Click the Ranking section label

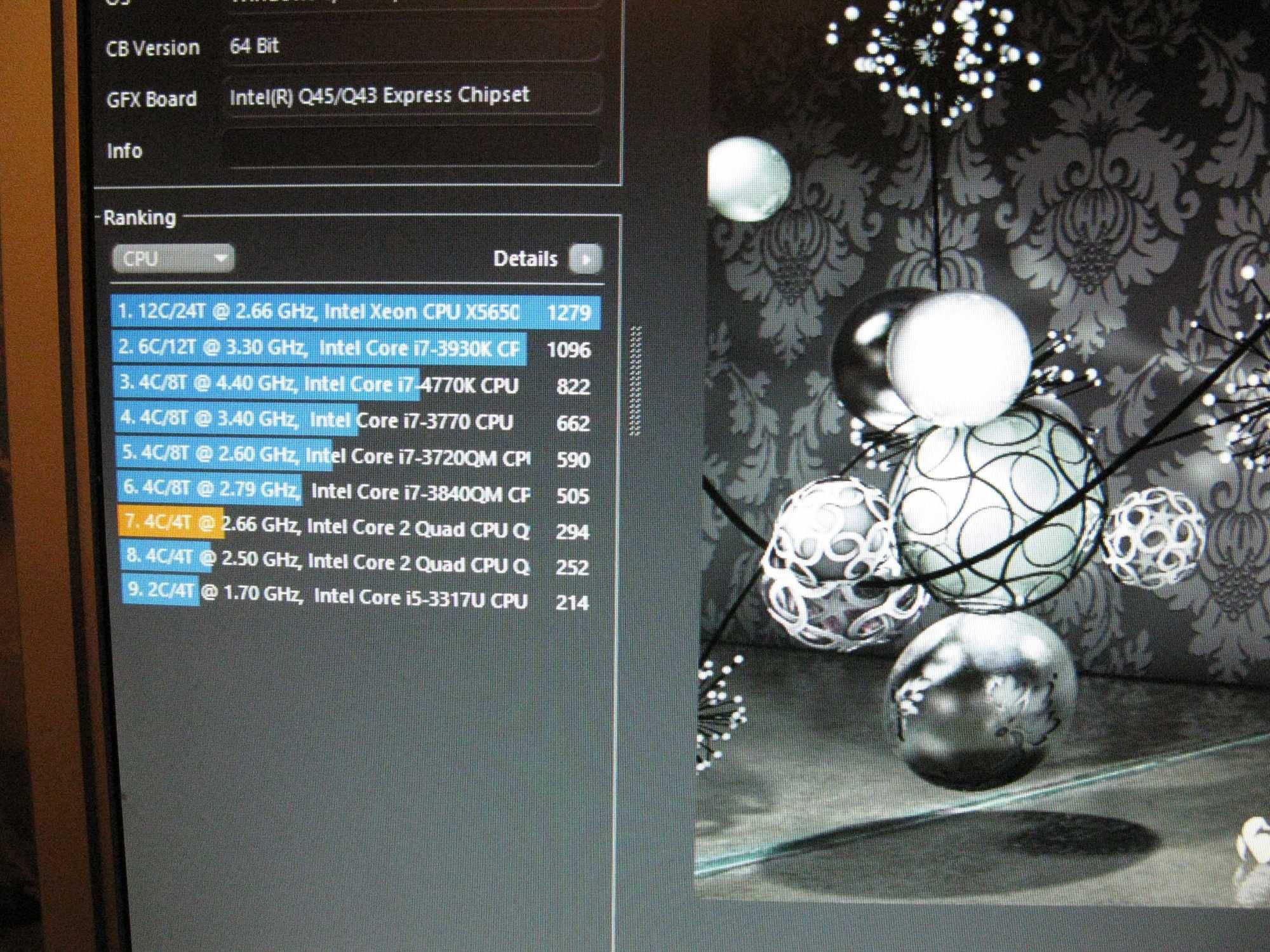[x=140, y=218]
